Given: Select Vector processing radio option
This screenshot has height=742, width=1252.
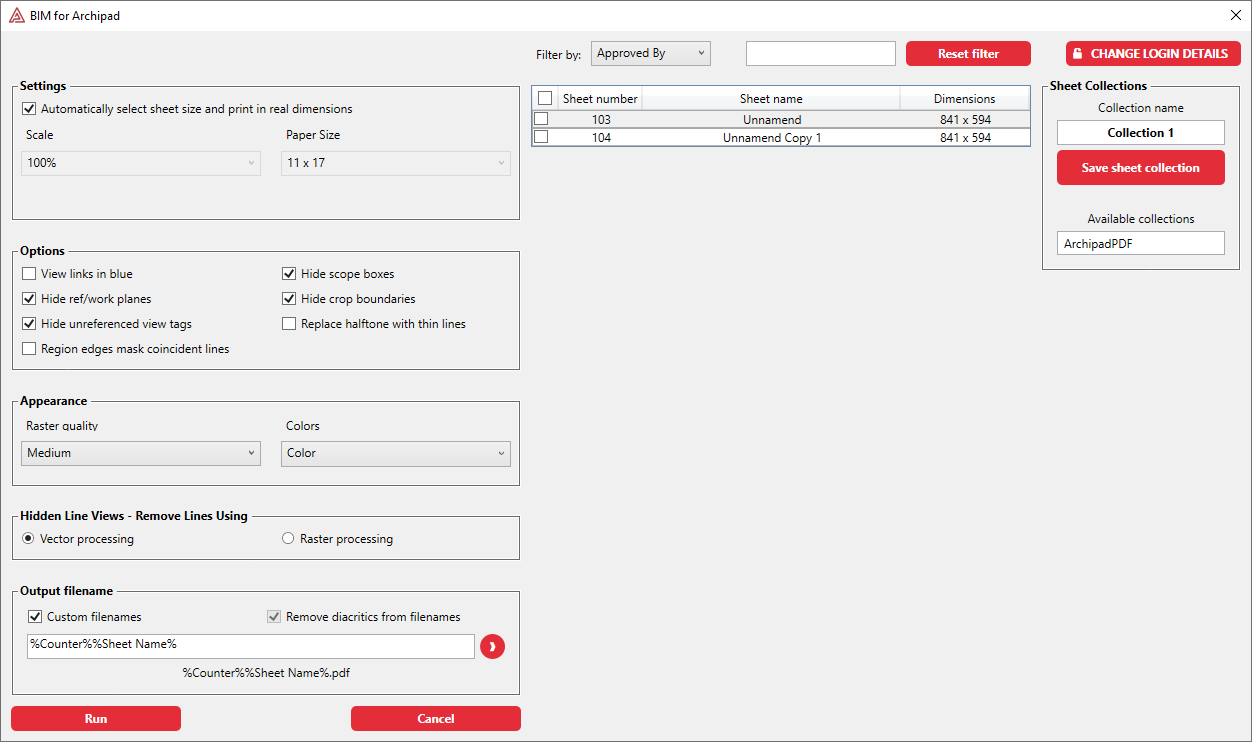Looking at the screenshot, I should (x=28, y=539).
